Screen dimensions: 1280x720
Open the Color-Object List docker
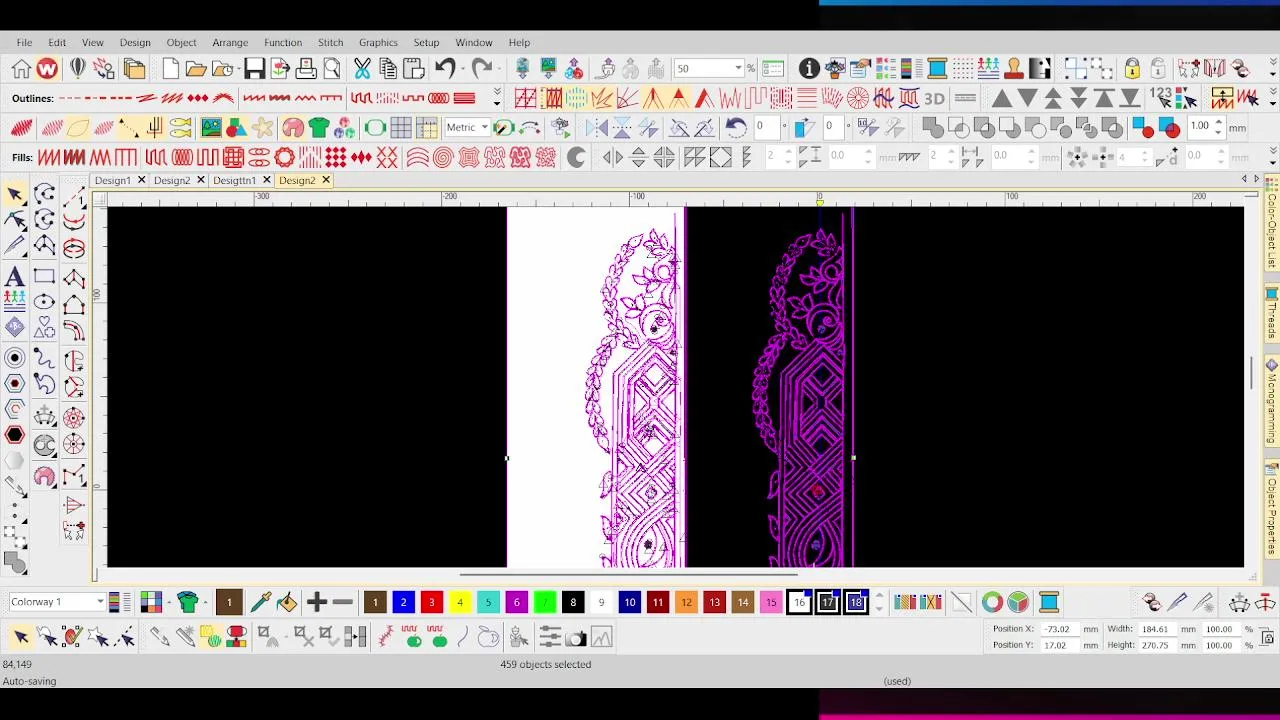click(x=1272, y=225)
